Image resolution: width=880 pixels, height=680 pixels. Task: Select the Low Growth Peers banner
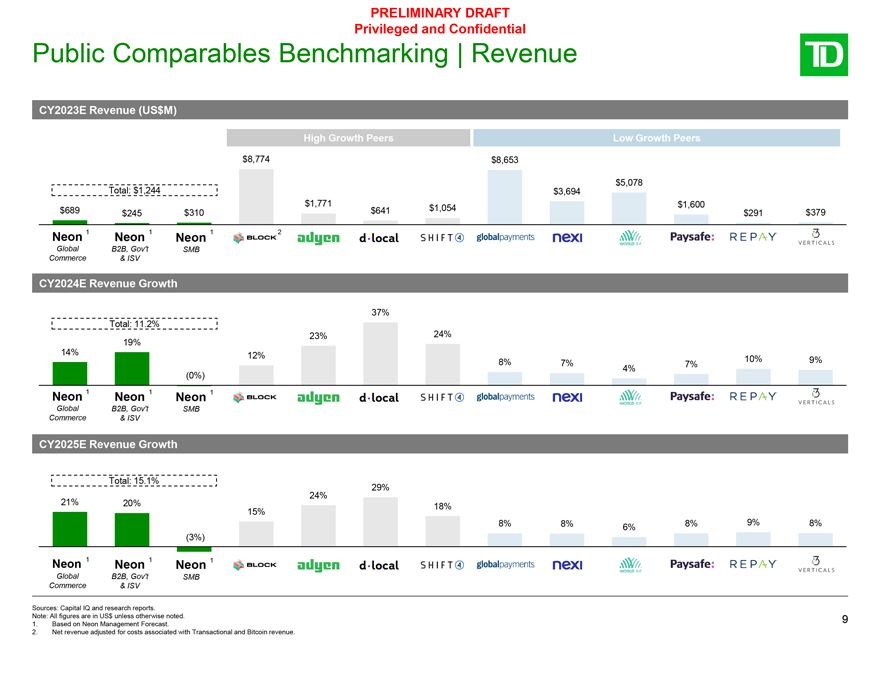656,138
